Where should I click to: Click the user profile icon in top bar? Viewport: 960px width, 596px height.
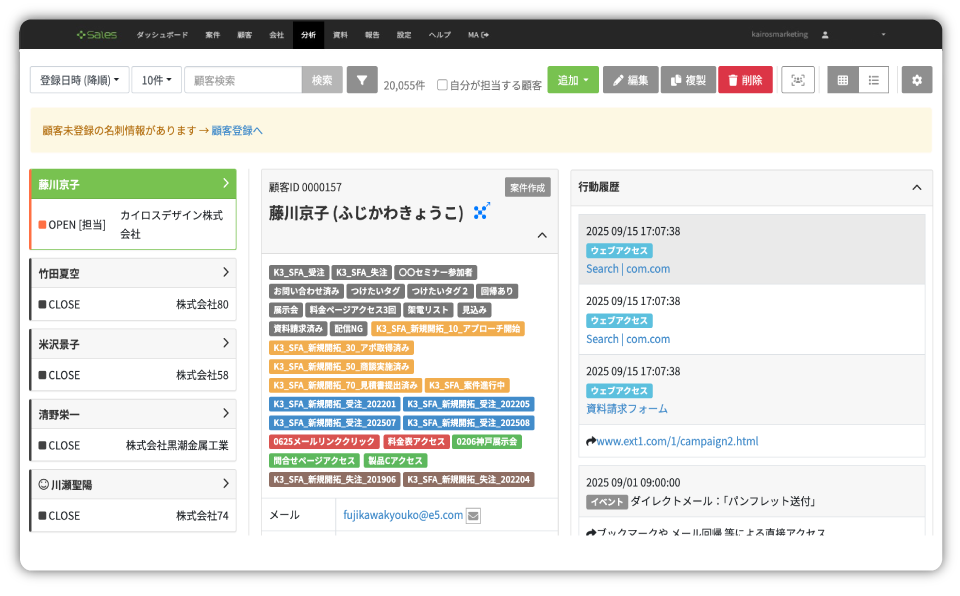(x=825, y=35)
